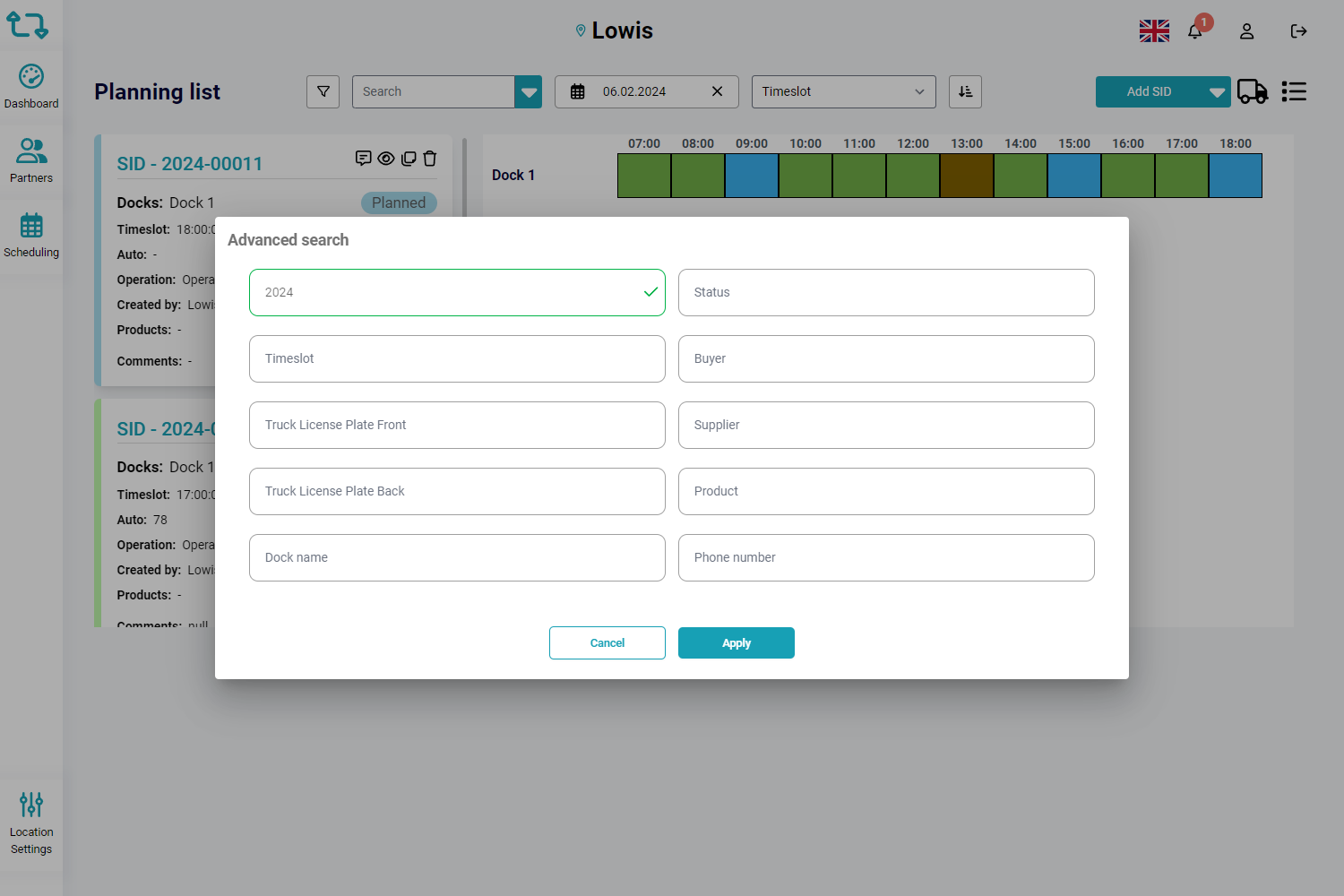Screen dimensions: 1344x896
Task: Open the Buyer field
Action: 886,358
